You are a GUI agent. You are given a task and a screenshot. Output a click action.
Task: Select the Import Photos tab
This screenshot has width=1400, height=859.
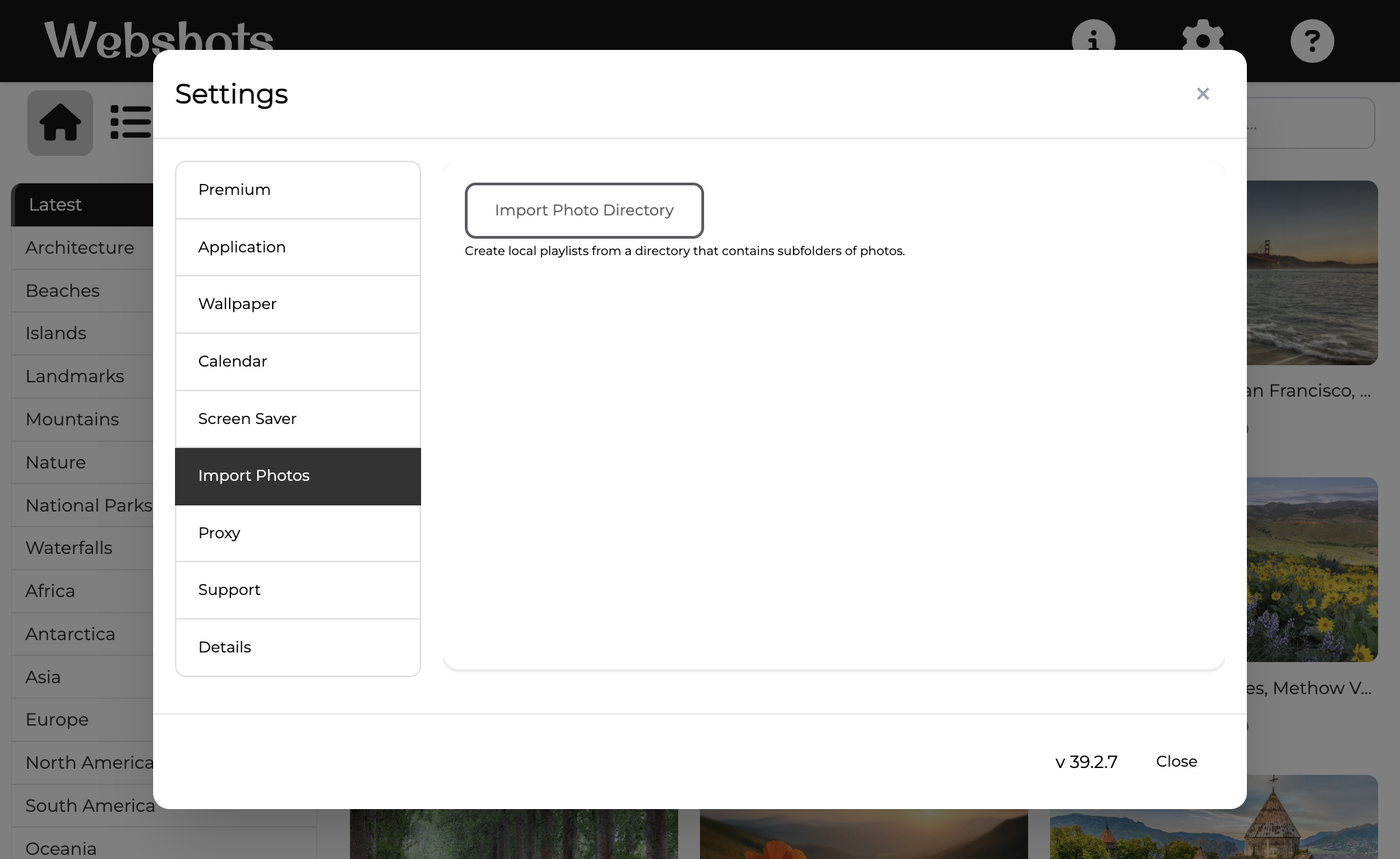(298, 476)
